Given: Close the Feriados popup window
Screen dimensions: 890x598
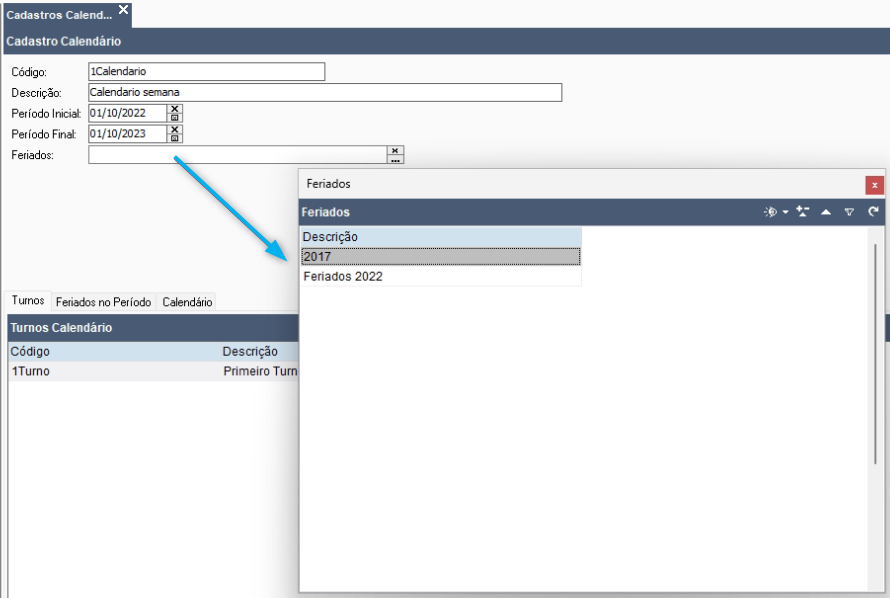Looking at the screenshot, I should pyautogui.click(x=874, y=185).
